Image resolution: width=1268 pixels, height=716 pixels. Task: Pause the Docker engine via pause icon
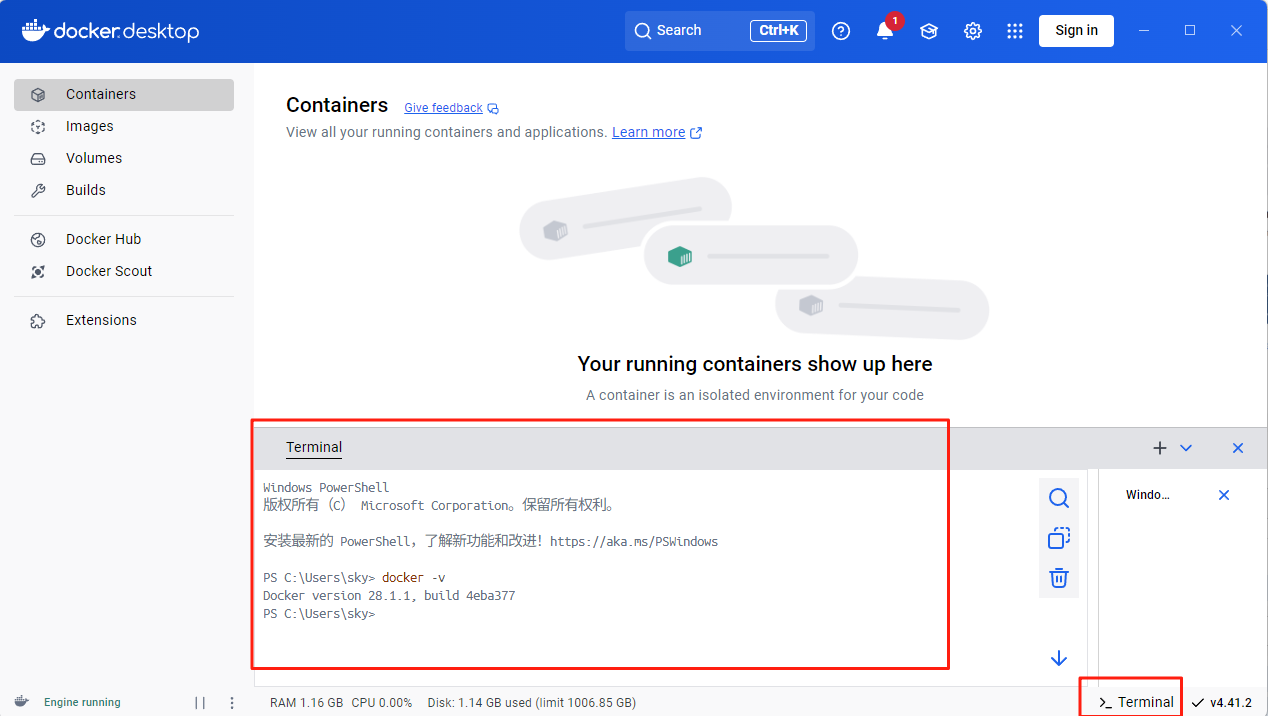[200, 702]
